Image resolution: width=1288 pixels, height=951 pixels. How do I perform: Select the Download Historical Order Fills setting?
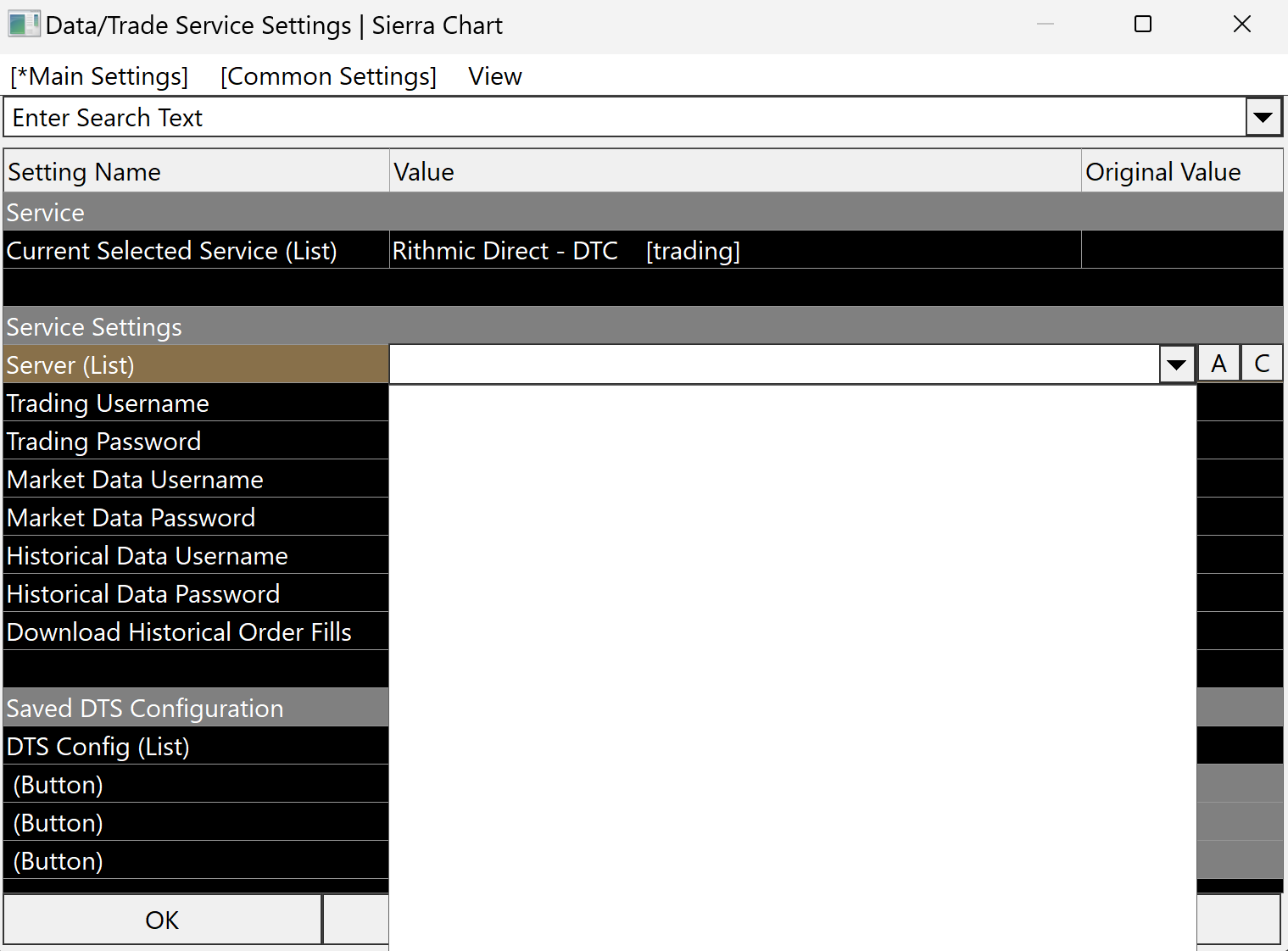click(196, 631)
